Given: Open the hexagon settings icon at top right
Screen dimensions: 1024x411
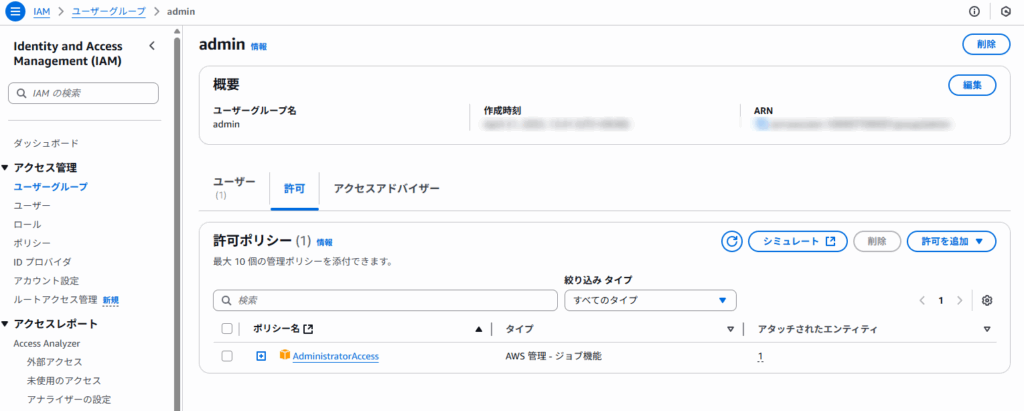Looking at the screenshot, I should [x=1006, y=12].
